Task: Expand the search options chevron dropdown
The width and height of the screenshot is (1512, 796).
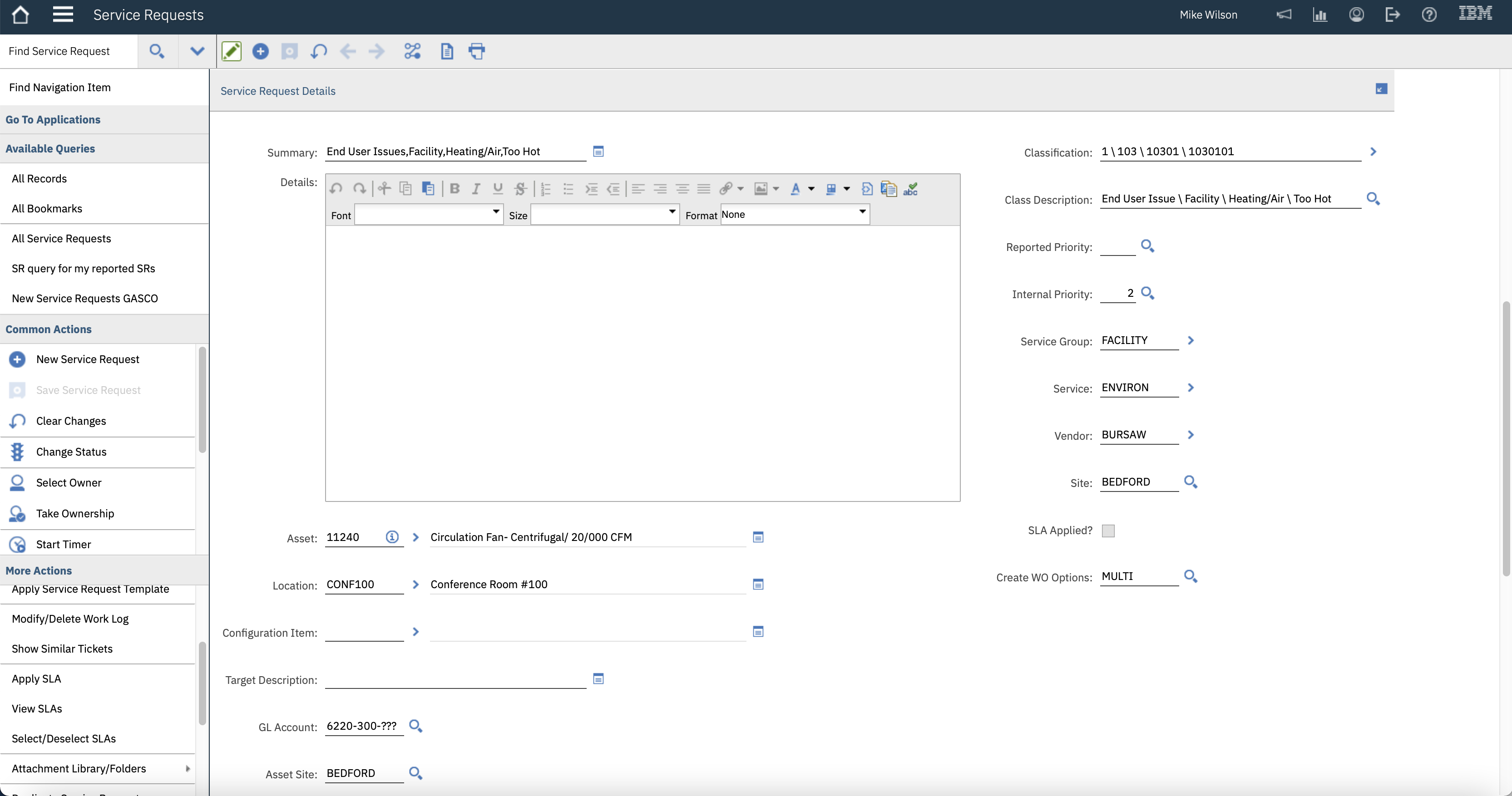Action: click(197, 51)
